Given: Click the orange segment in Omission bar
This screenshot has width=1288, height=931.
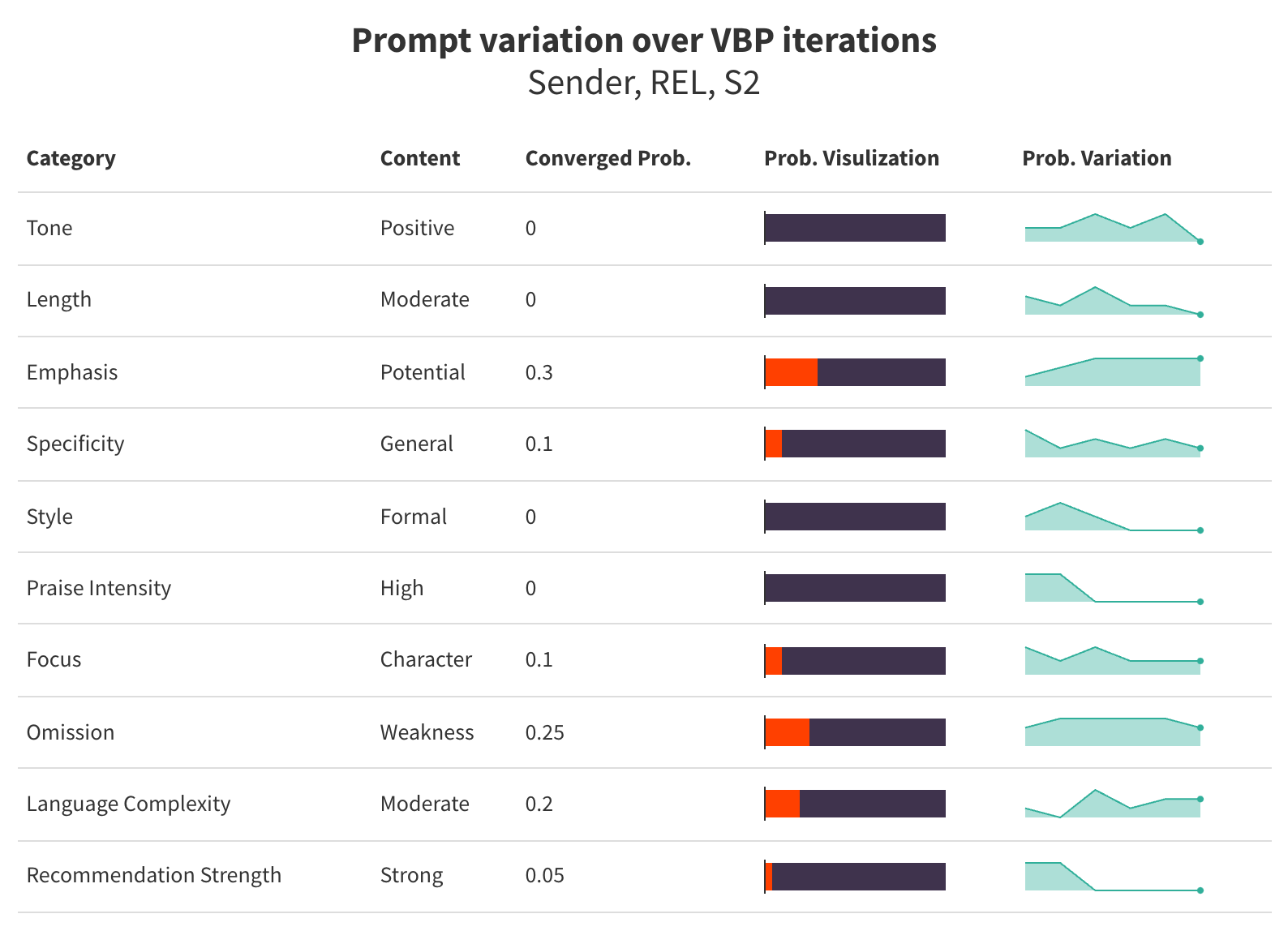Looking at the screenshot, I should (788, 732).
